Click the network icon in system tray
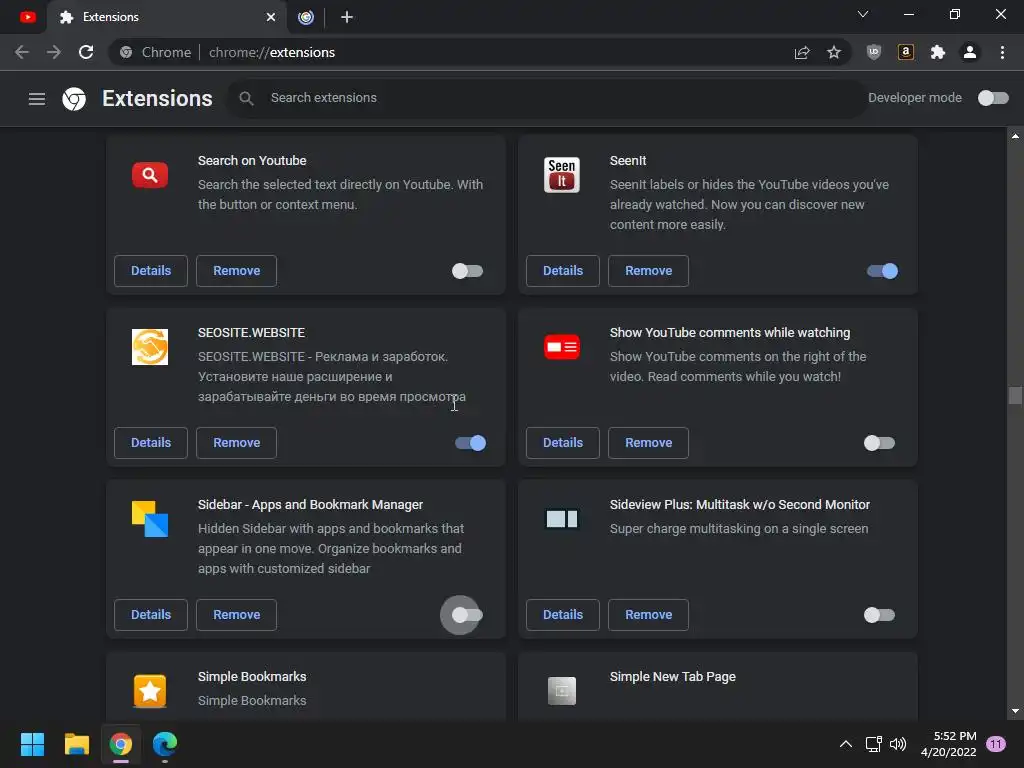1024x768 pixels. coord(873,744)
